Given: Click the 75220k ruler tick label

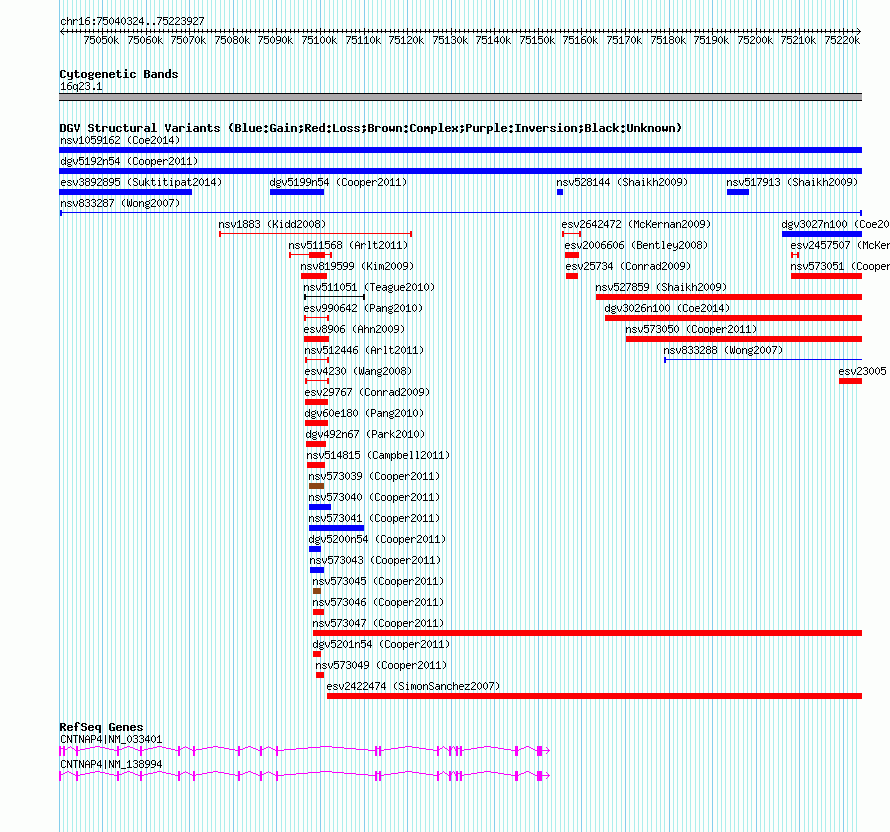Looking at the screenshot, I should [842, 40].
